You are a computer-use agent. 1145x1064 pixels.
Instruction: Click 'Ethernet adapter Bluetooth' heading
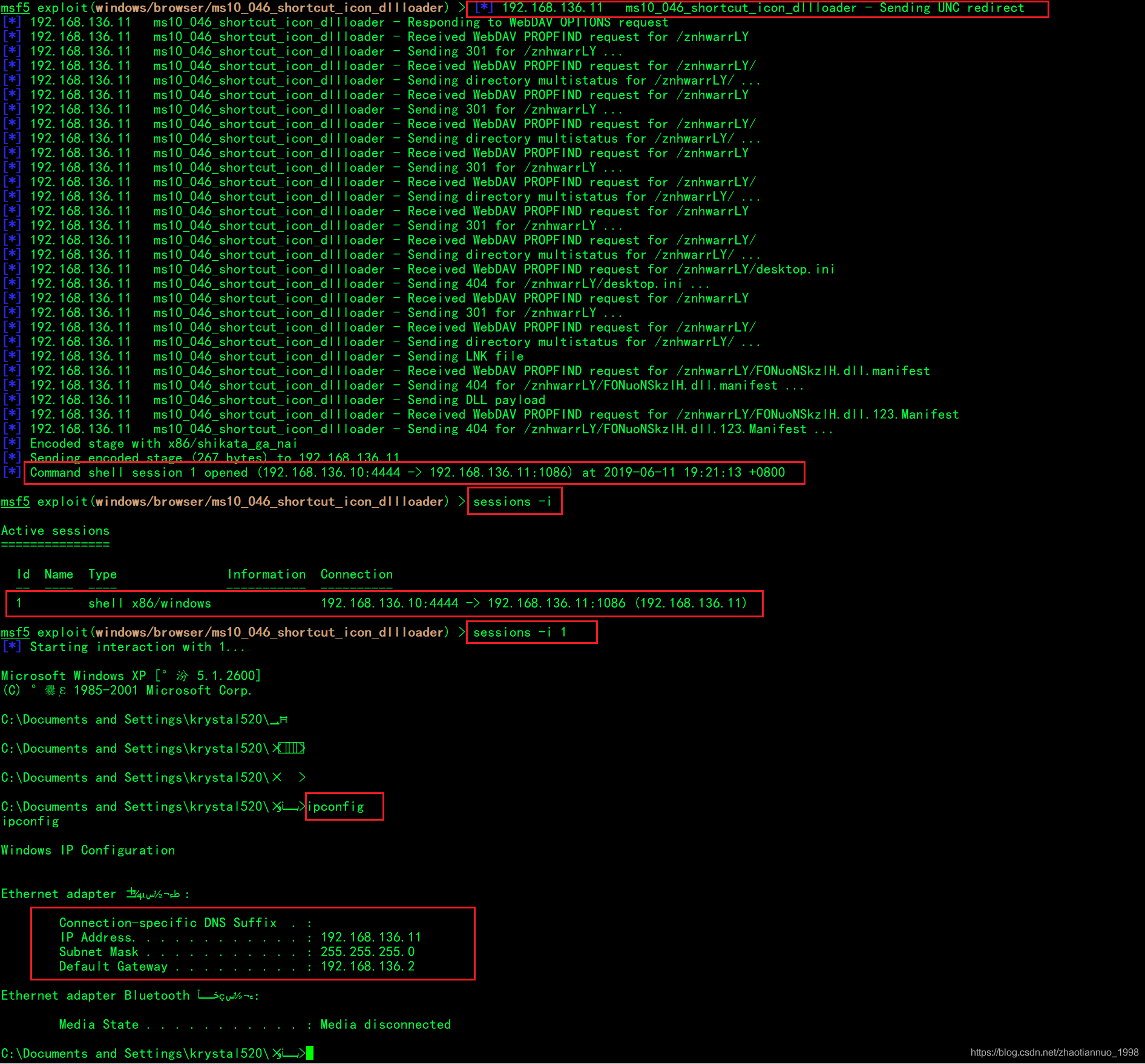click(130, 996)
